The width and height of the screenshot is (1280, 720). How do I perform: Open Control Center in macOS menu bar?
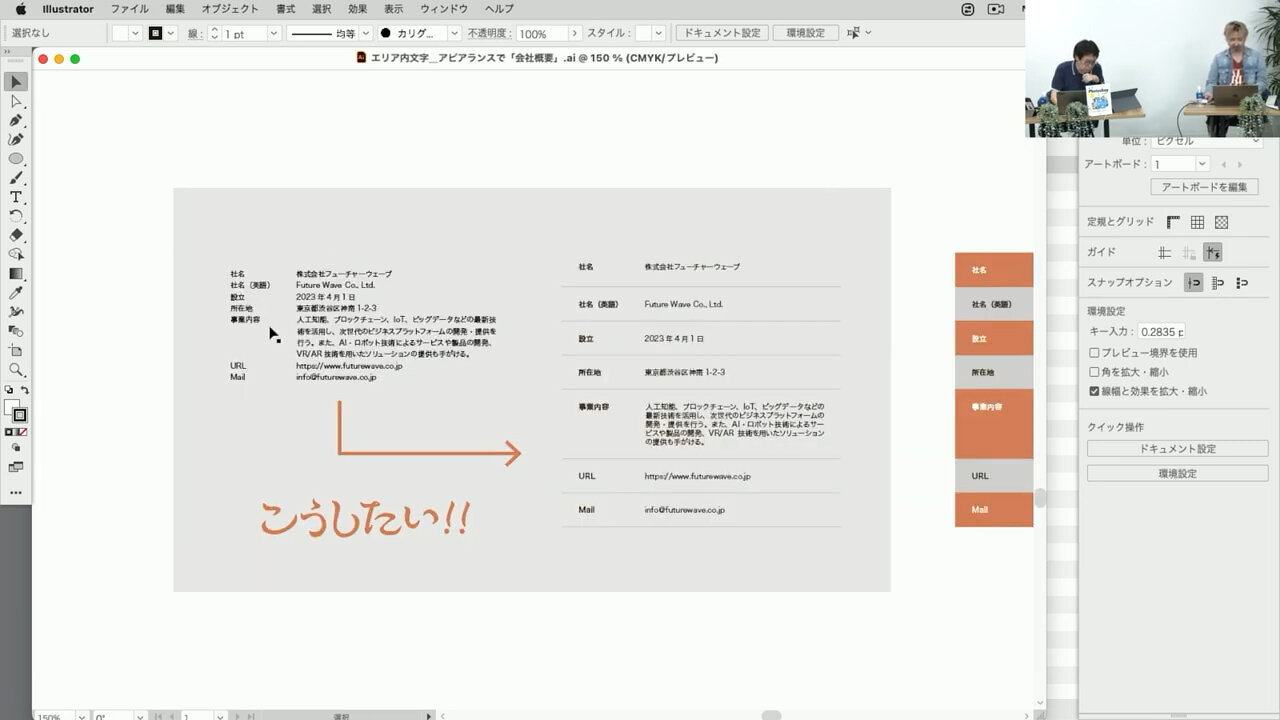click(x=967, y=9)
